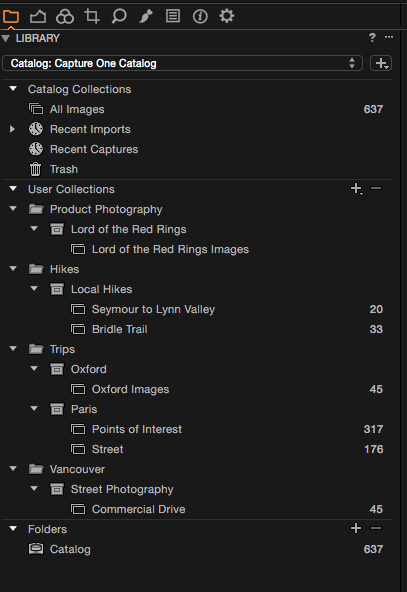
Task: Remove folder with Folders minus button
Action: pos(376,528)
